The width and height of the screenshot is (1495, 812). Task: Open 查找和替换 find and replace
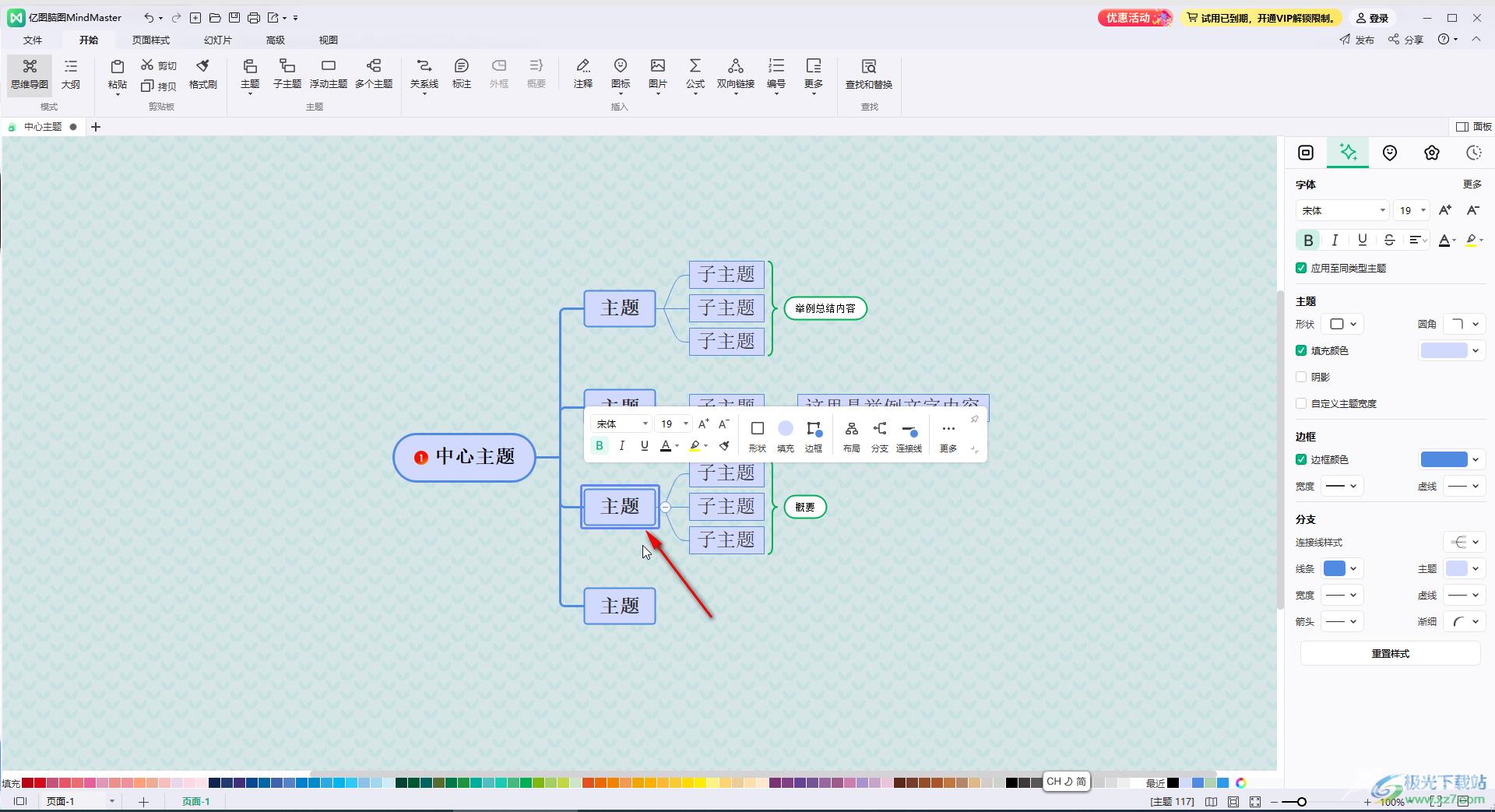(869, 75)
